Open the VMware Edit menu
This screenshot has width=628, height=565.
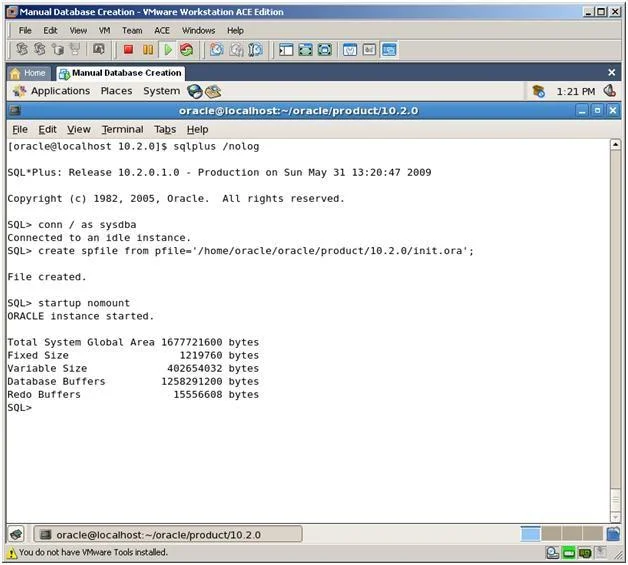(x=50, y=30)
